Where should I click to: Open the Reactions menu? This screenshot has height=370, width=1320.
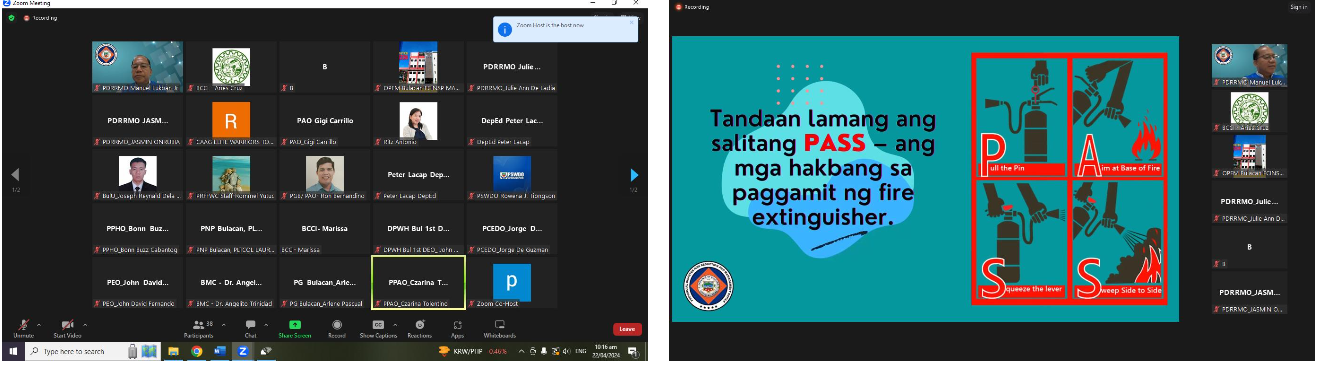(420, 328)
